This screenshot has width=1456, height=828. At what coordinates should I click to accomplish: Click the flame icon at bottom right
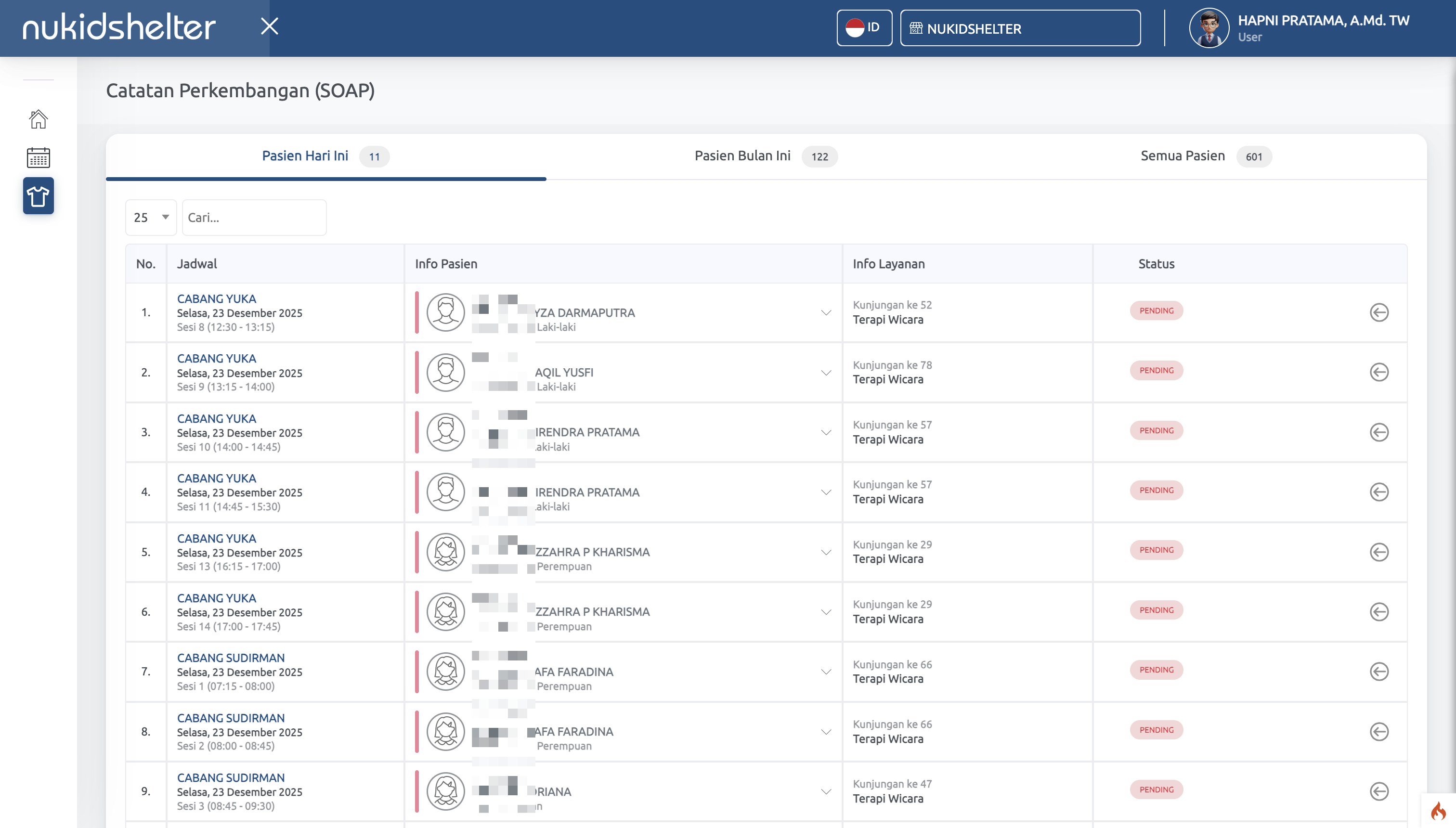pyautogui.click(x=1438, y=811)
